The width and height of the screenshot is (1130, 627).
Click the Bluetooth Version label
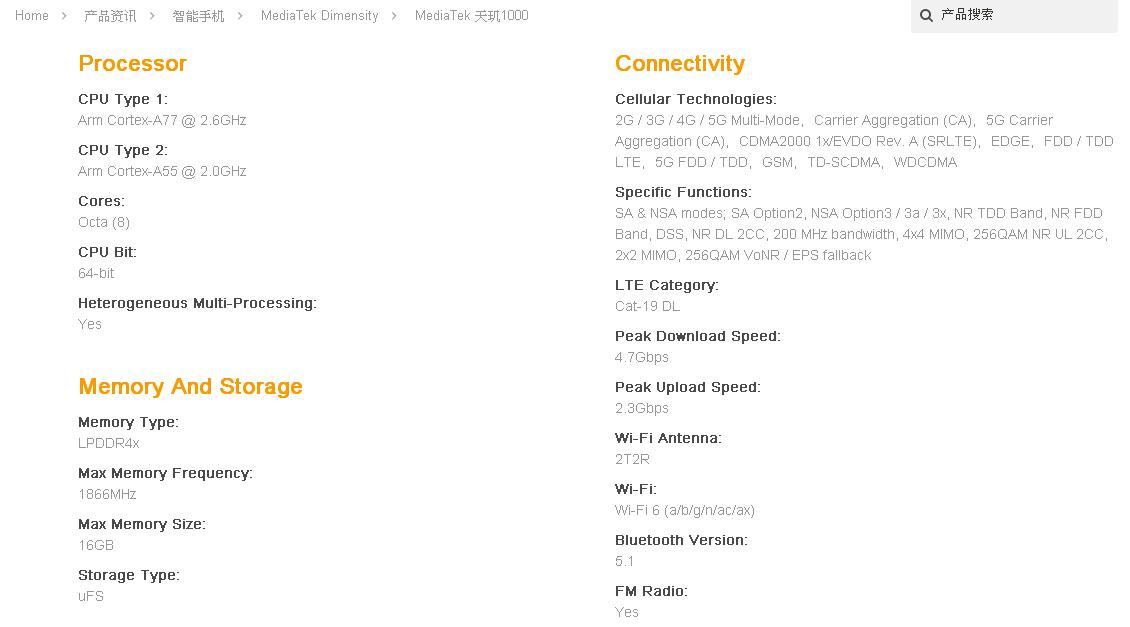pos(681,540)
